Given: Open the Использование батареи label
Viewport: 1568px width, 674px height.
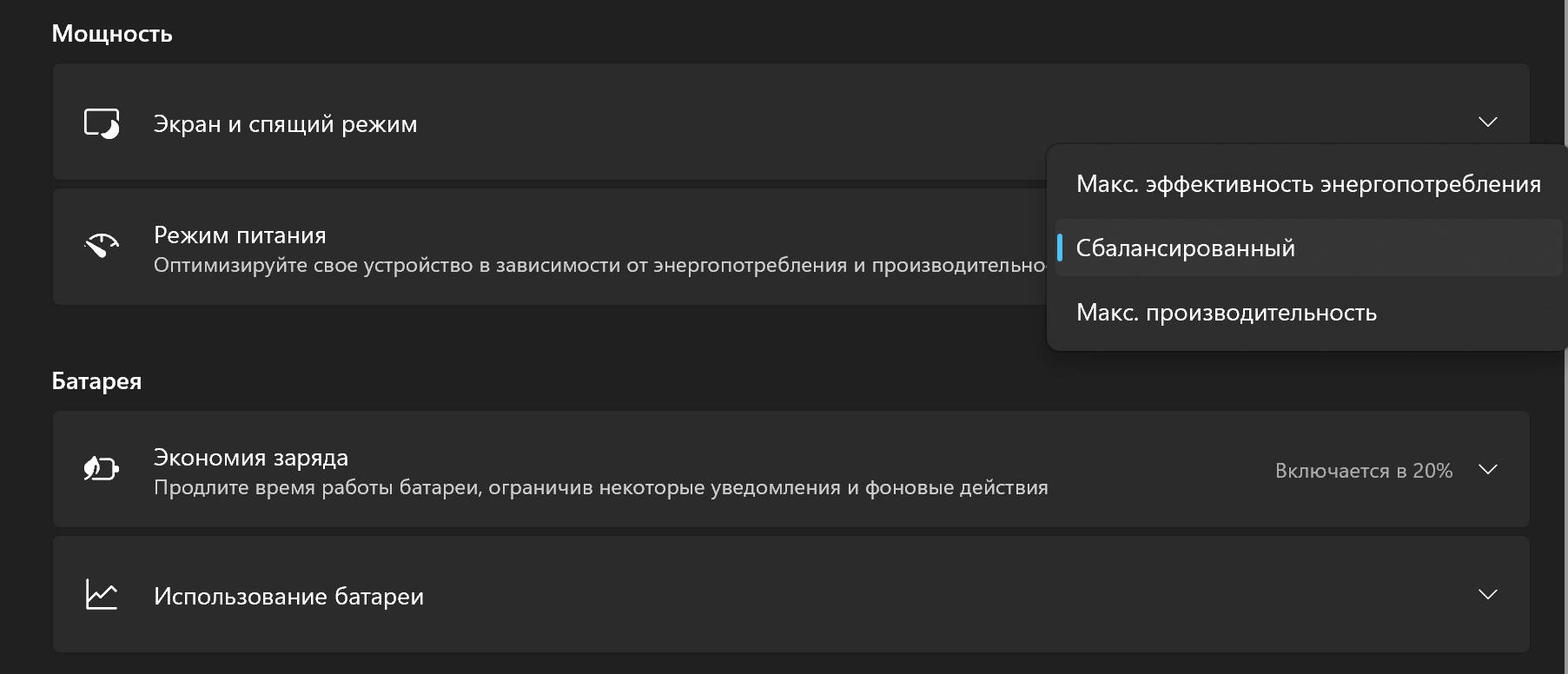Looking at the screenshot, I should click(x=288, y=597).
